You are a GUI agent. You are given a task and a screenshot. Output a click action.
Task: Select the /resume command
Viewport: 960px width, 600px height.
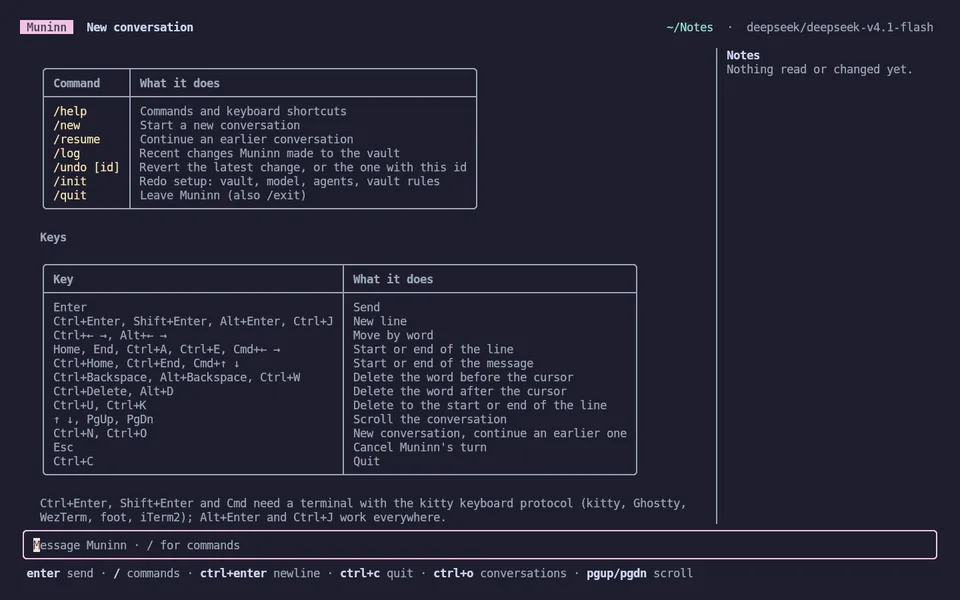click(77, 139)
